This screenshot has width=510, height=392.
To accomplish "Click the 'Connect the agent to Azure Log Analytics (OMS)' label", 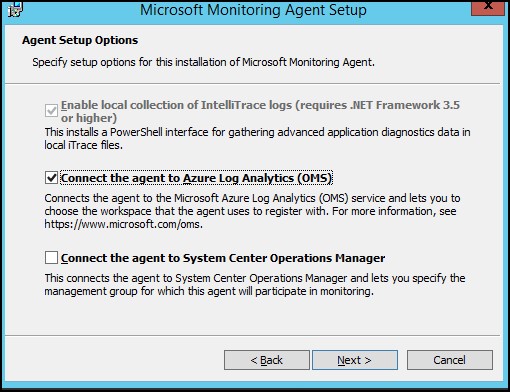I will [x=196, y=178].
